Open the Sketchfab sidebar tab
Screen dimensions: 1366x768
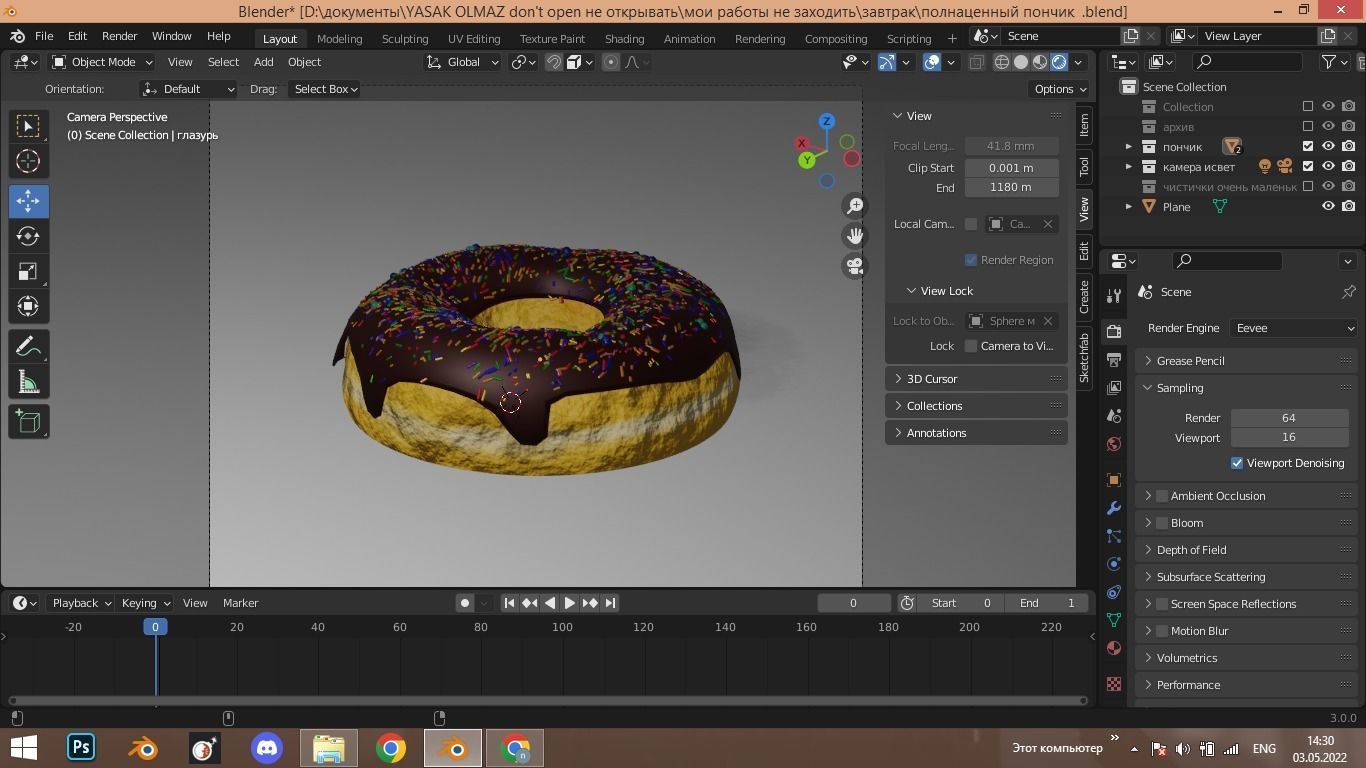1083,358
